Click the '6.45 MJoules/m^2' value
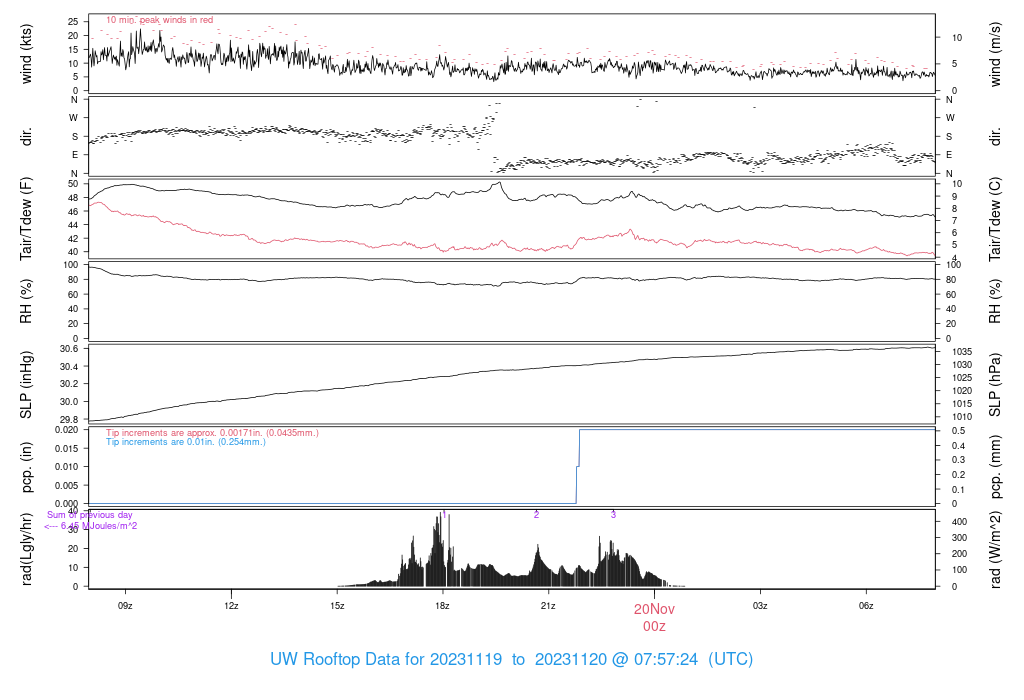The height and width of the screenshot is (700, 1024). pyautogui.click(x=99, y=526)
